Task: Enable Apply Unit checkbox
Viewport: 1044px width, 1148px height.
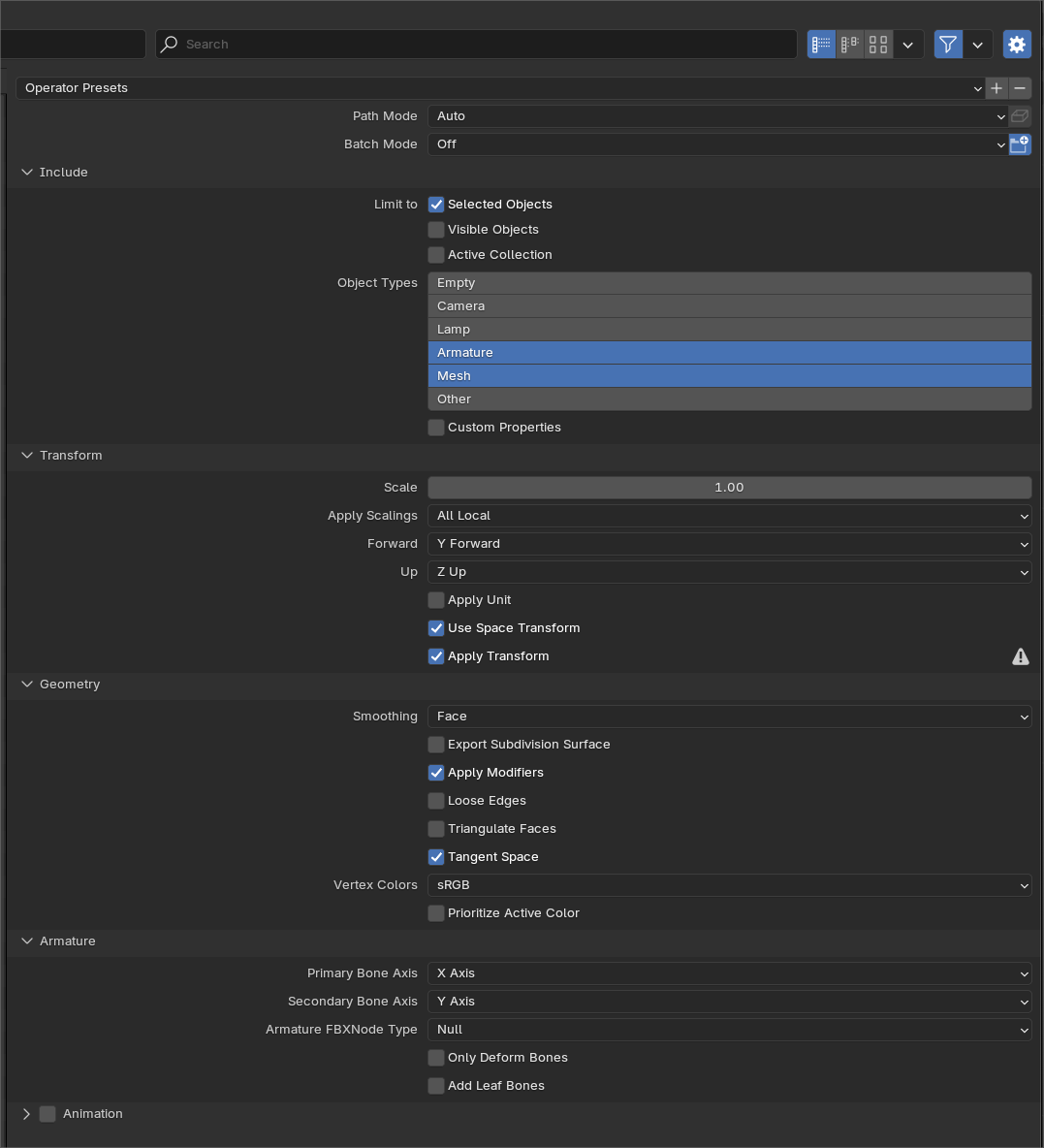Action: click(x=436, y=600)
